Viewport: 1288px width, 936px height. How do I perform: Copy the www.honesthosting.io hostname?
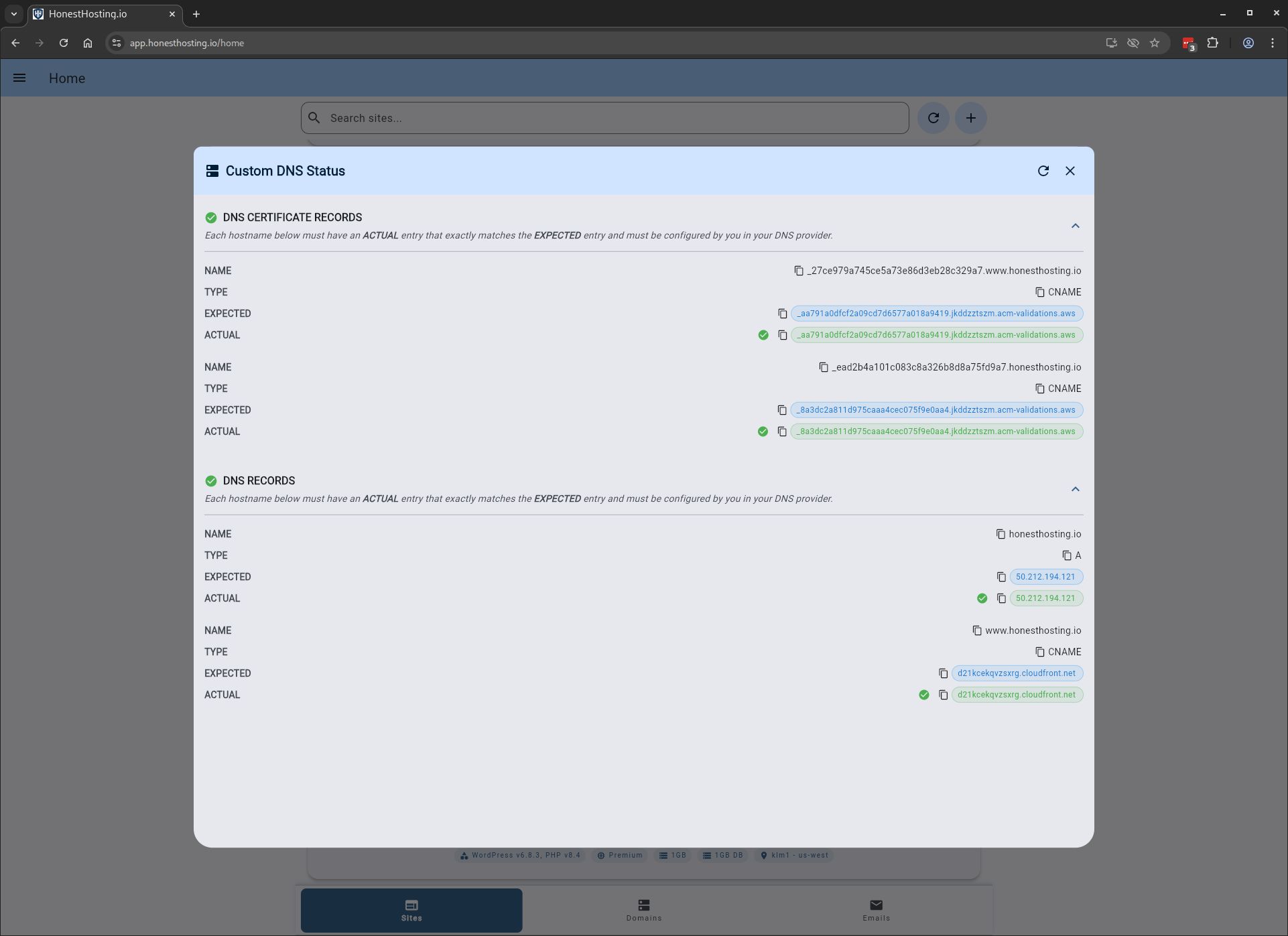[976, 630]
